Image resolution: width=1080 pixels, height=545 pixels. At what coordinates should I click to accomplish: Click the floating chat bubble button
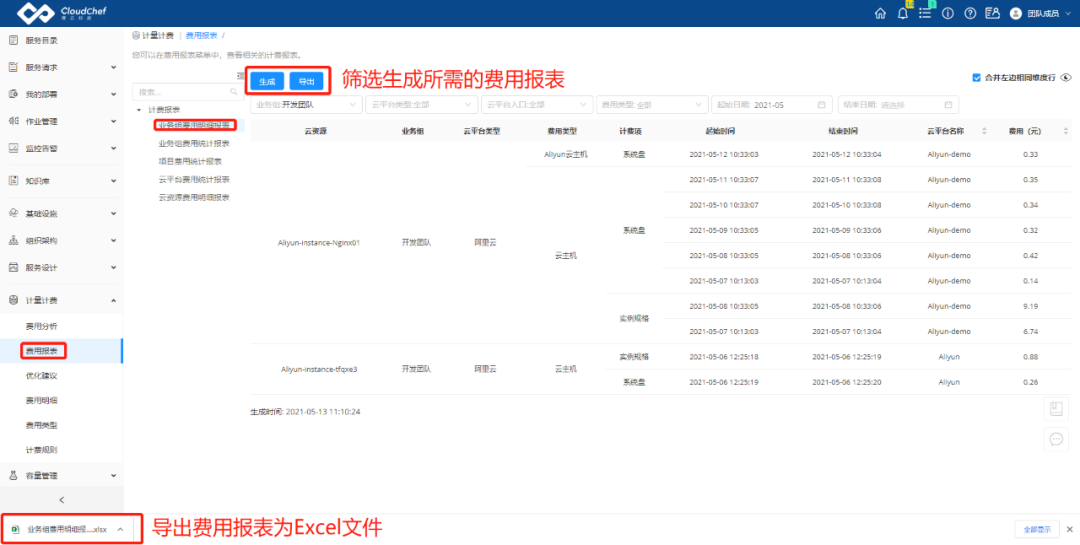(x=1056, y=439)
